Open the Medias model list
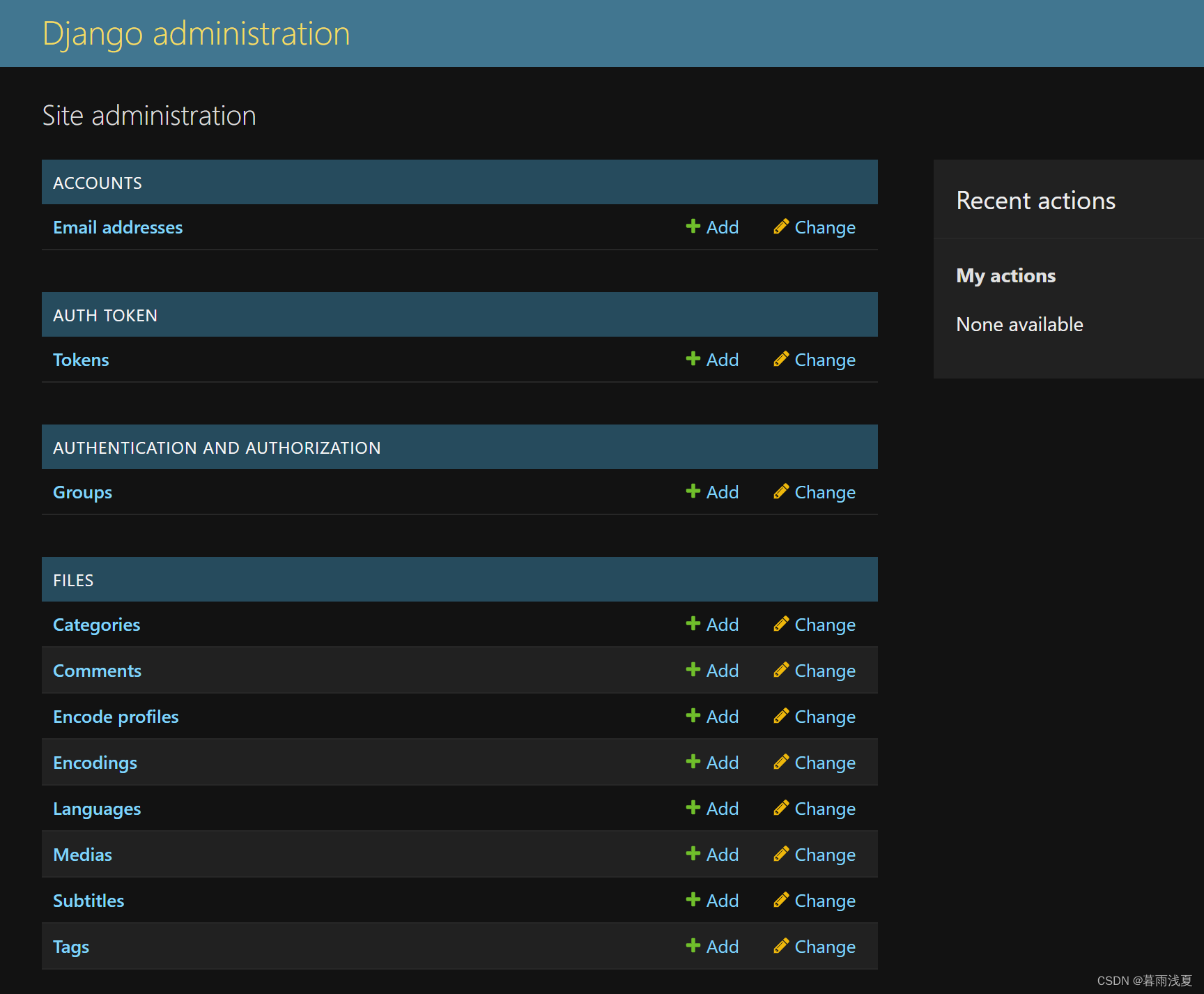The image size is (1204, 994). (82, 855)
